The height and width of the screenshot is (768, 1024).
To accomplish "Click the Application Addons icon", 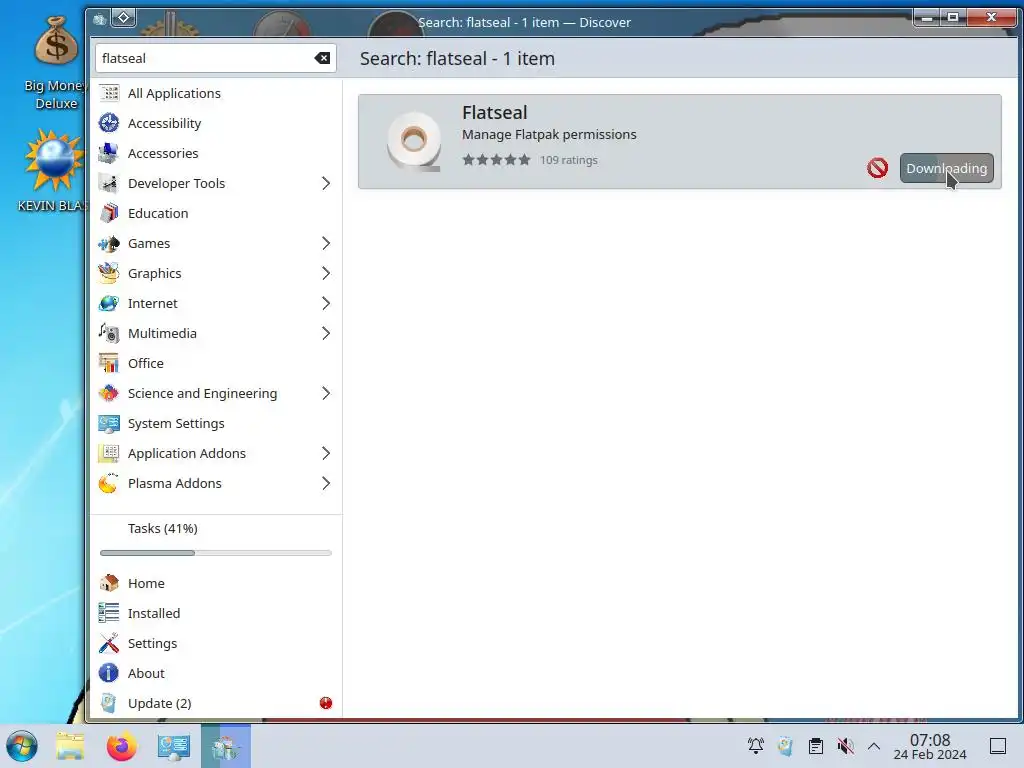I will 109,454.
